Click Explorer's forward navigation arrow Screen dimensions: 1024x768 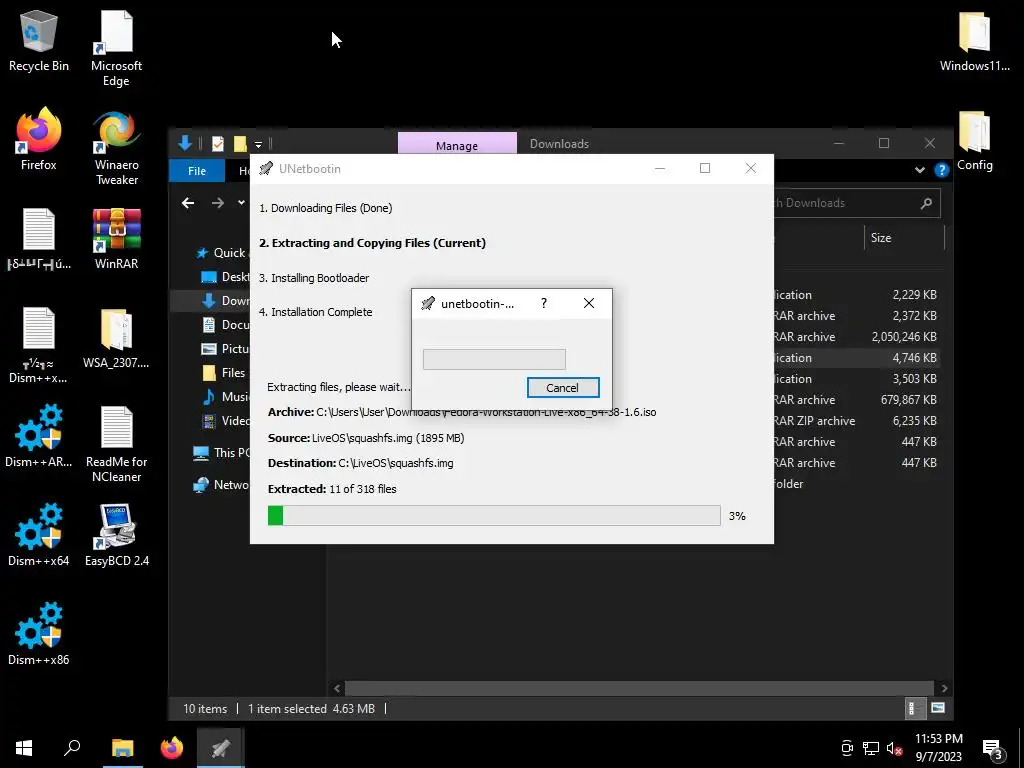click(218, 203)
